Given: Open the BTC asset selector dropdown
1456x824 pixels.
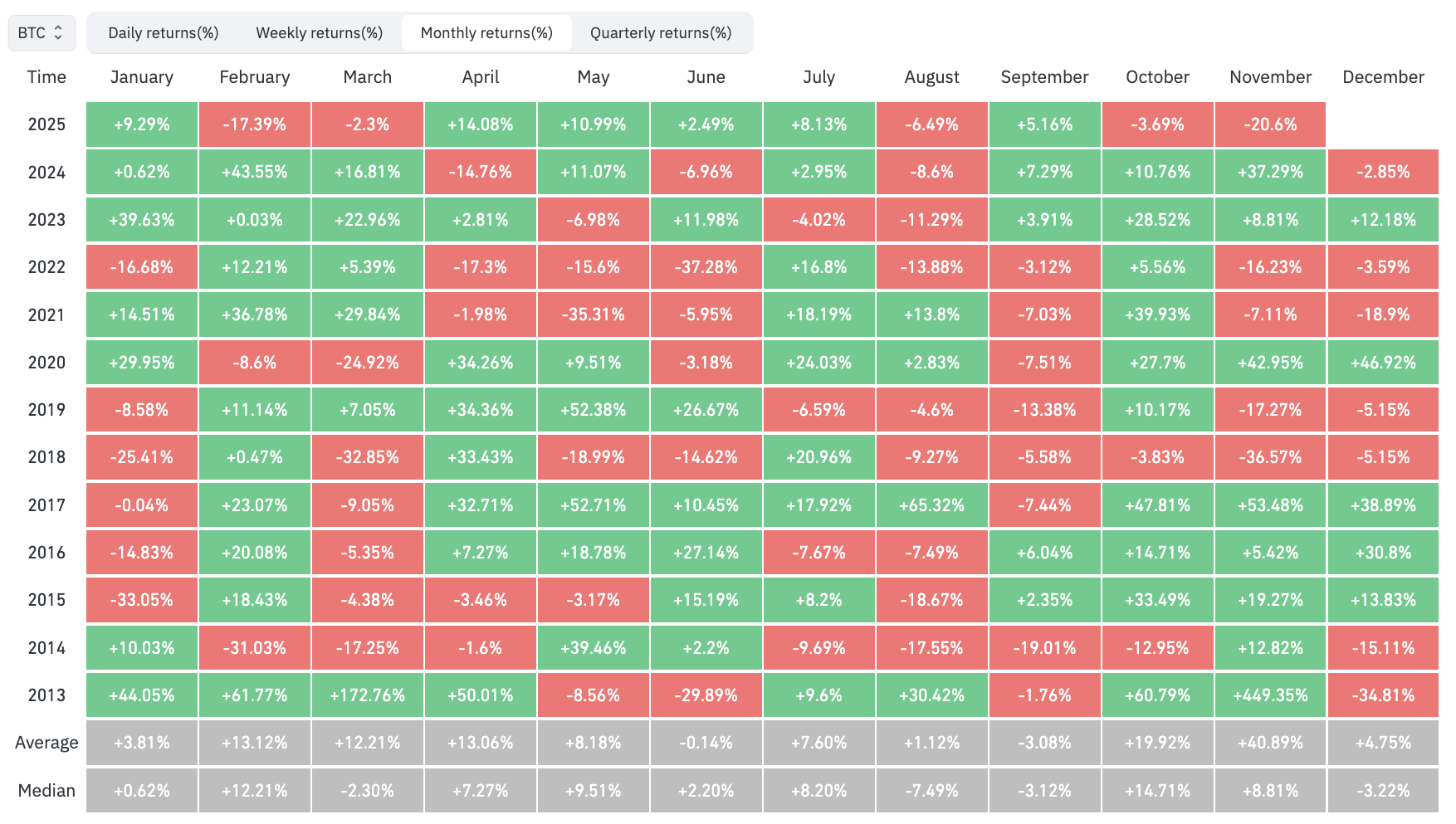Looking at the screenshot, I should coord(40,32).
